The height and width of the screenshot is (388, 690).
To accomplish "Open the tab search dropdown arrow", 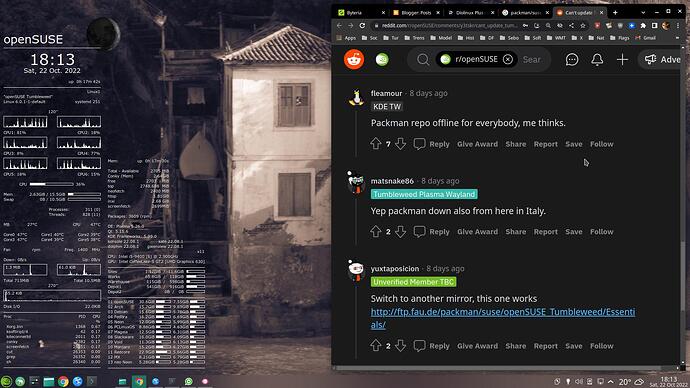I will pyautogui.click(x=643, y=12).
